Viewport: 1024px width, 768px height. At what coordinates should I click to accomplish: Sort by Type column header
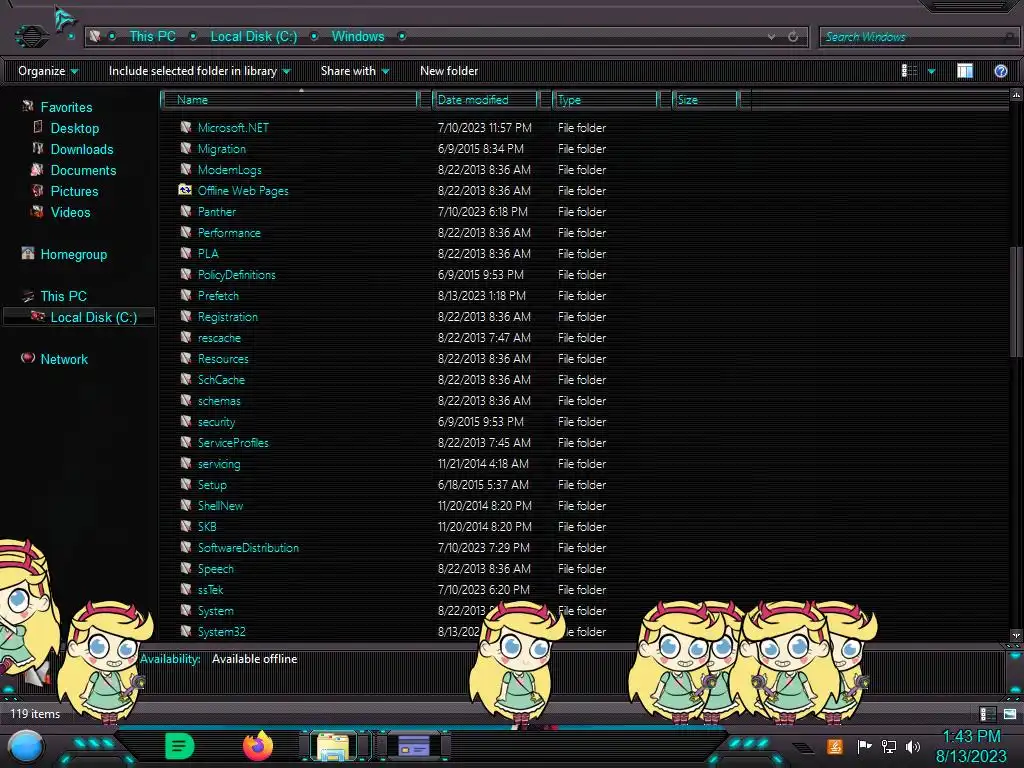(x=605, y=99)
